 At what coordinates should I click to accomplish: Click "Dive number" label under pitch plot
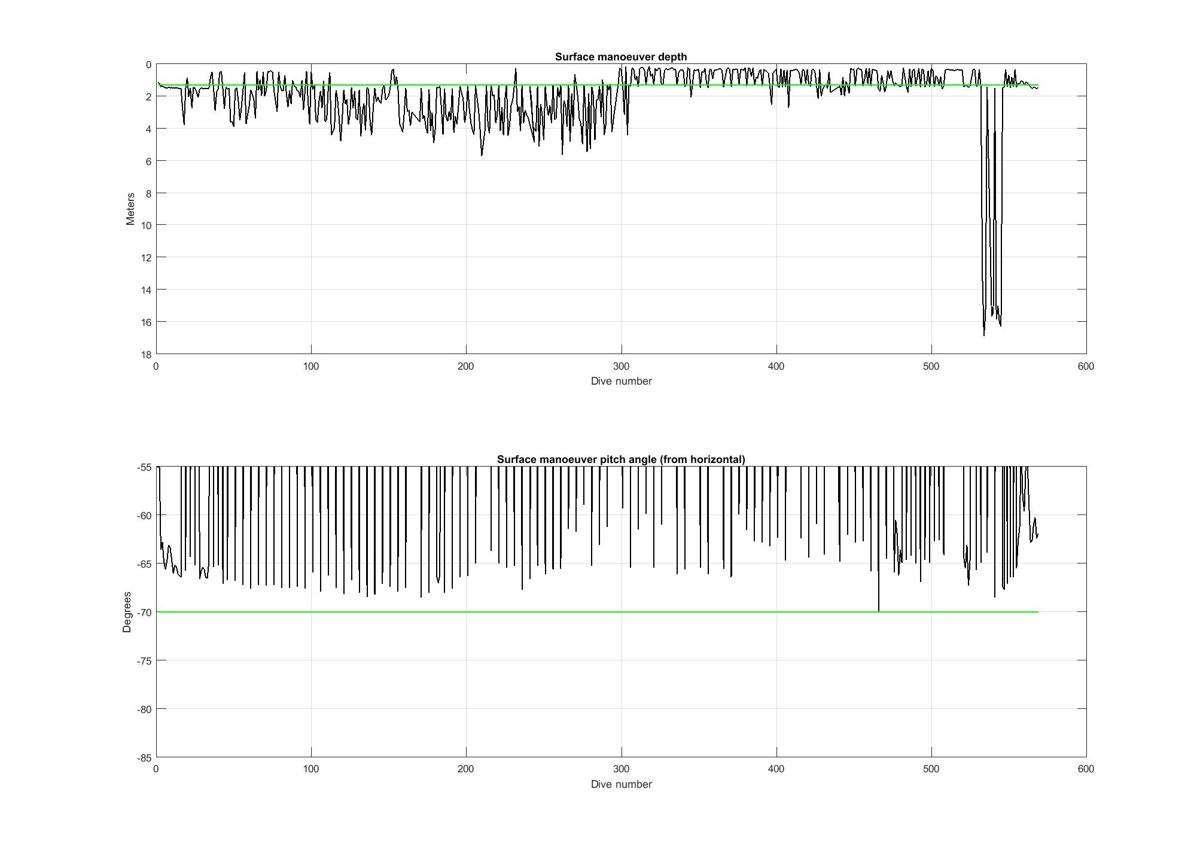click(x=621, y=784)
